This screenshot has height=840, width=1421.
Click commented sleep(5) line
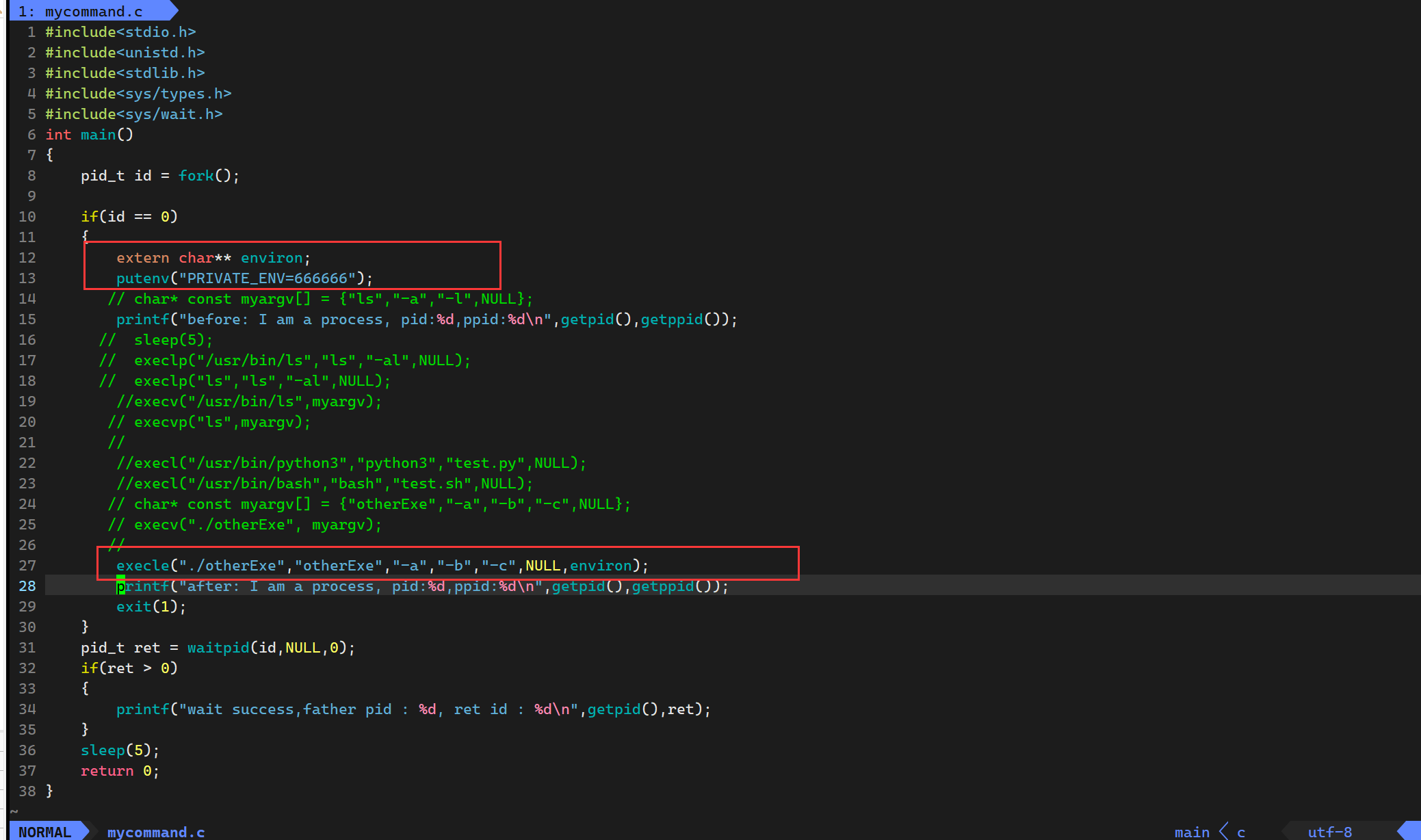coord(156,340)
